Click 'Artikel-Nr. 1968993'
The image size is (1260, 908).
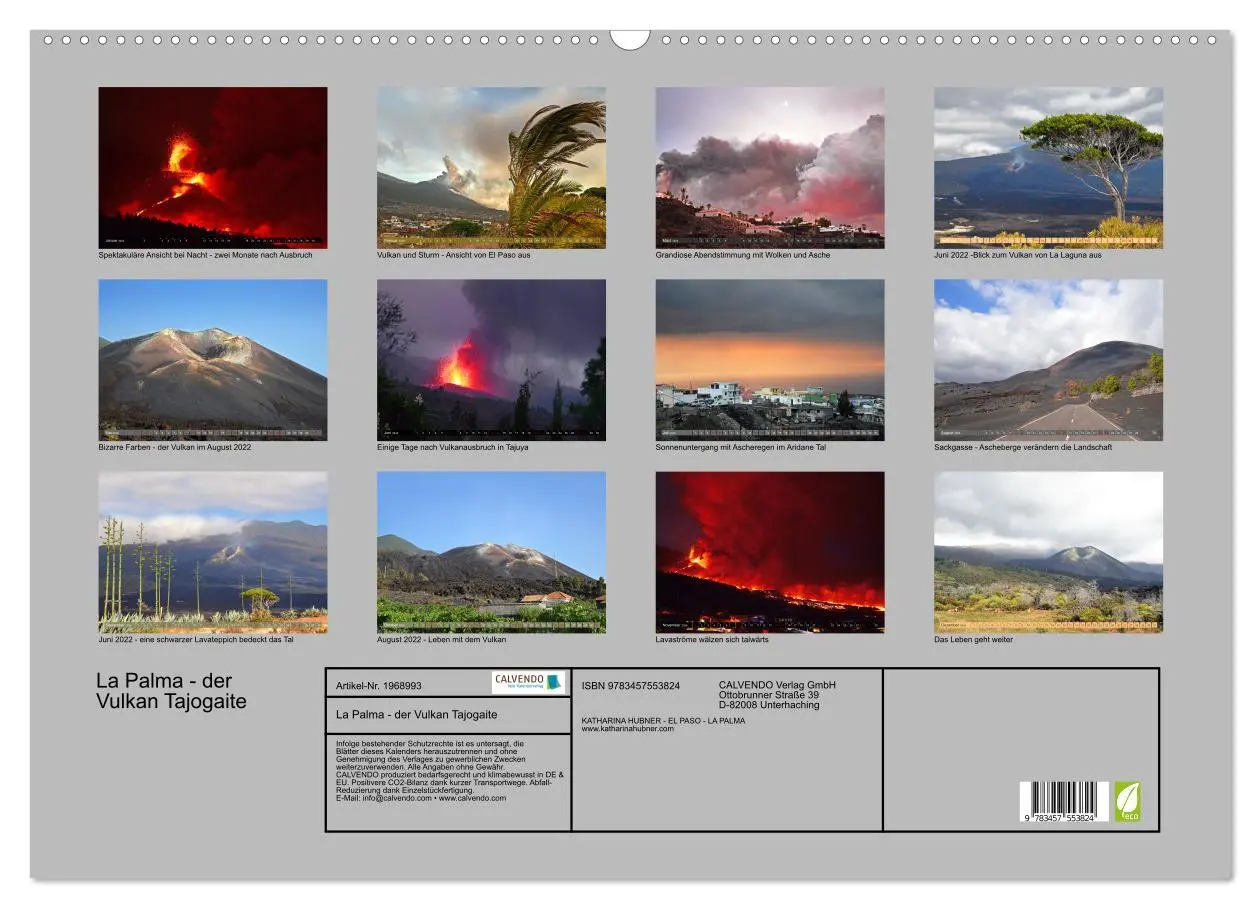379,686
